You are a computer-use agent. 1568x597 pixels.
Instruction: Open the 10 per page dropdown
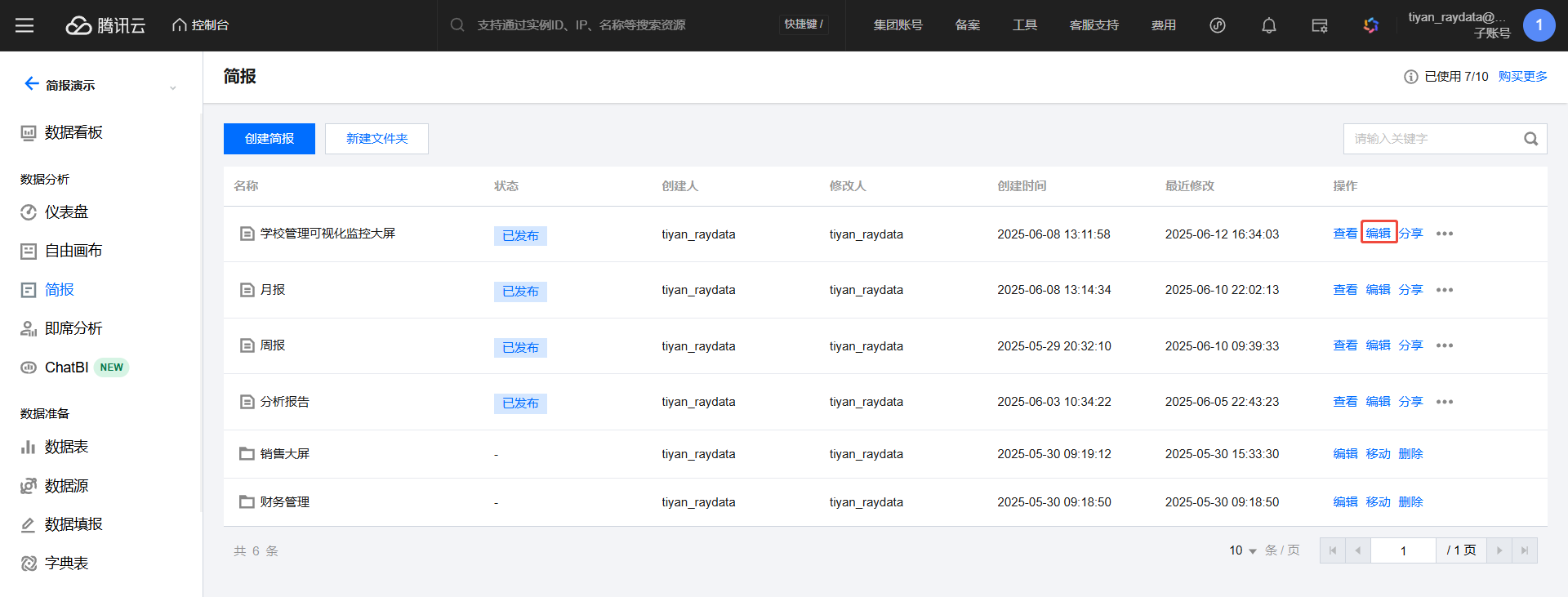coord(1242,550)
